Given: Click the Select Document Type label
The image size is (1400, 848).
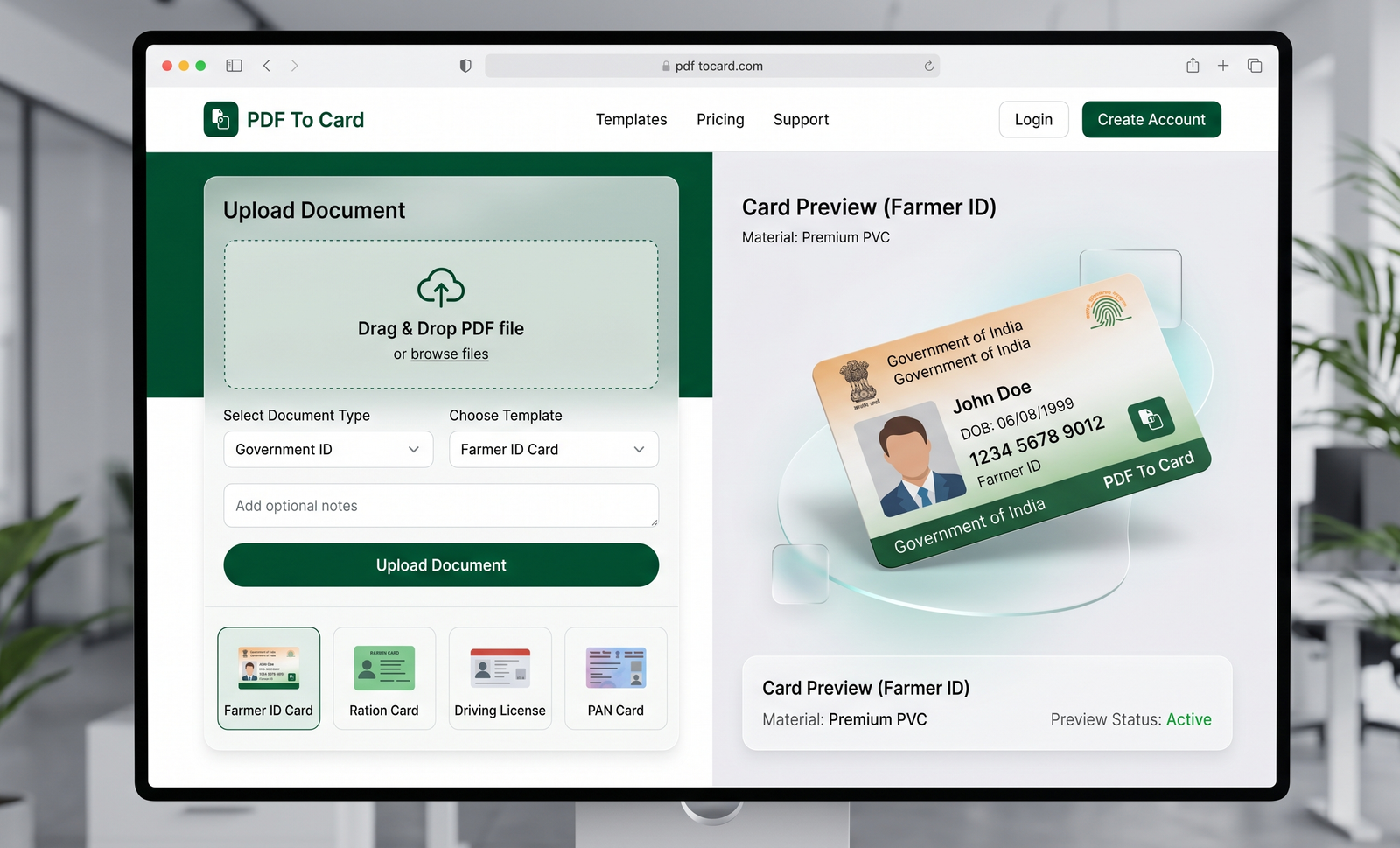Looking at the screenshot, I should 297,416.
